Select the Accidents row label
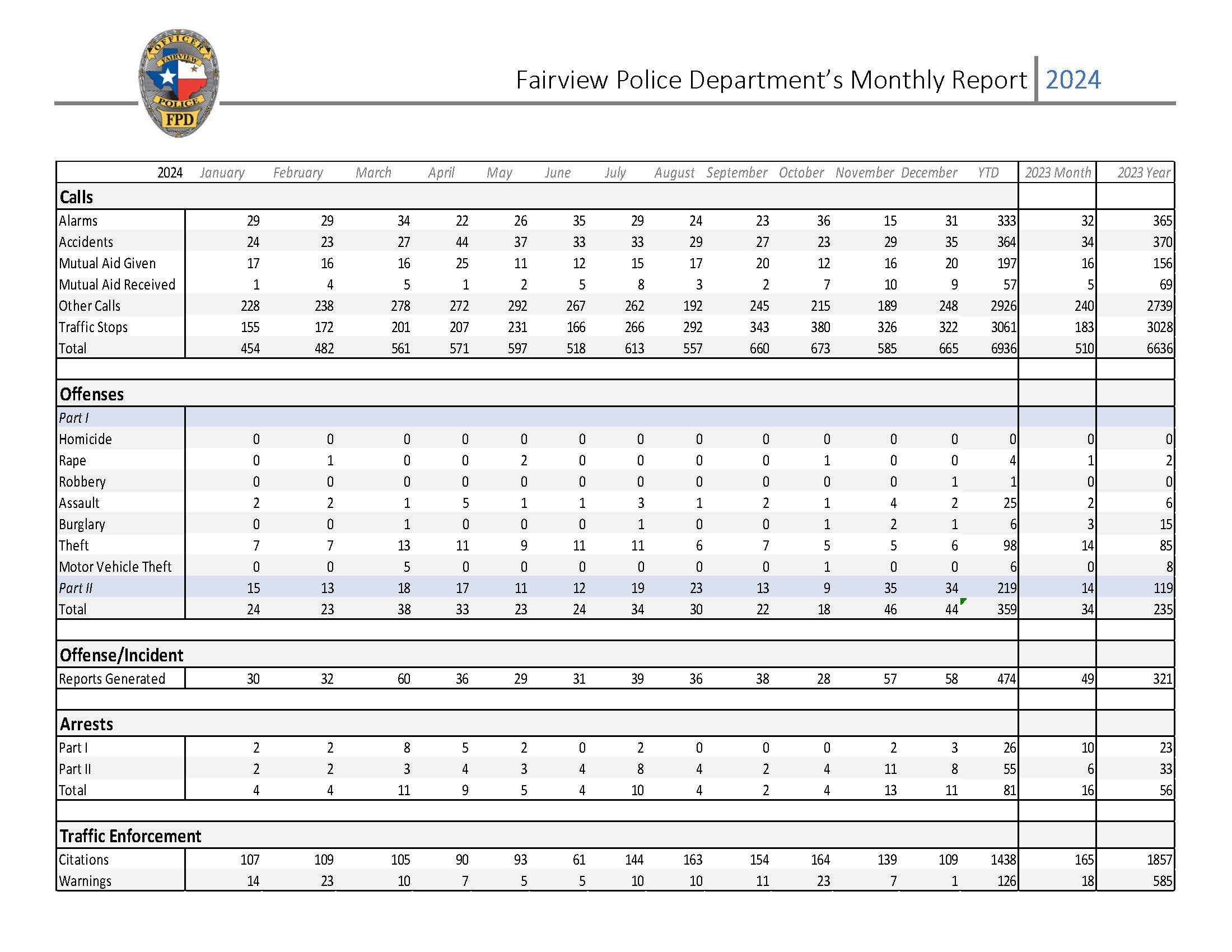The image size is (1232, 952). click(86, 242)
